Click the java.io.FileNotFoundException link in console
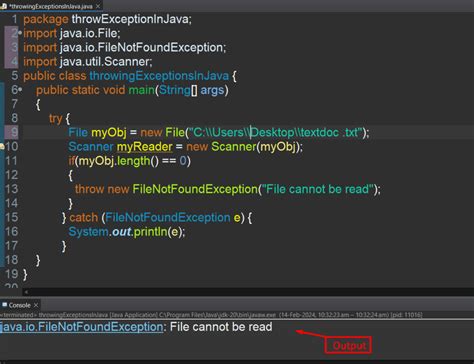 (x=82, y=327)
